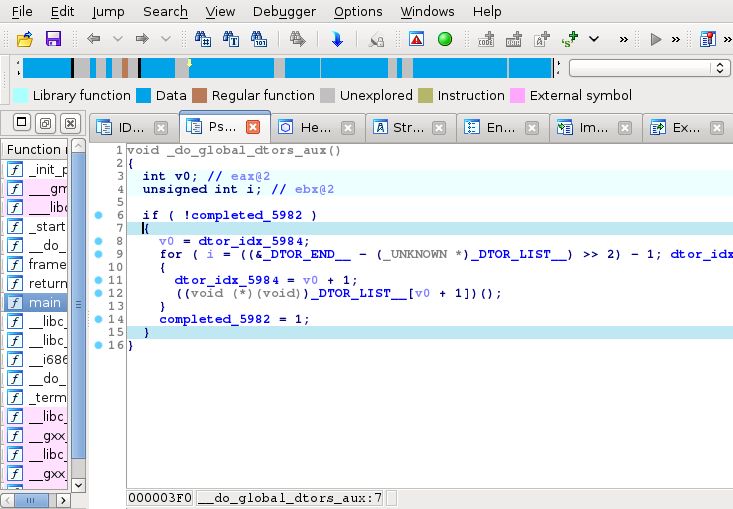733x509 pixels.
Task: Expand debugger toolbar overflow chevron
Action: click(x=676, y=39)
